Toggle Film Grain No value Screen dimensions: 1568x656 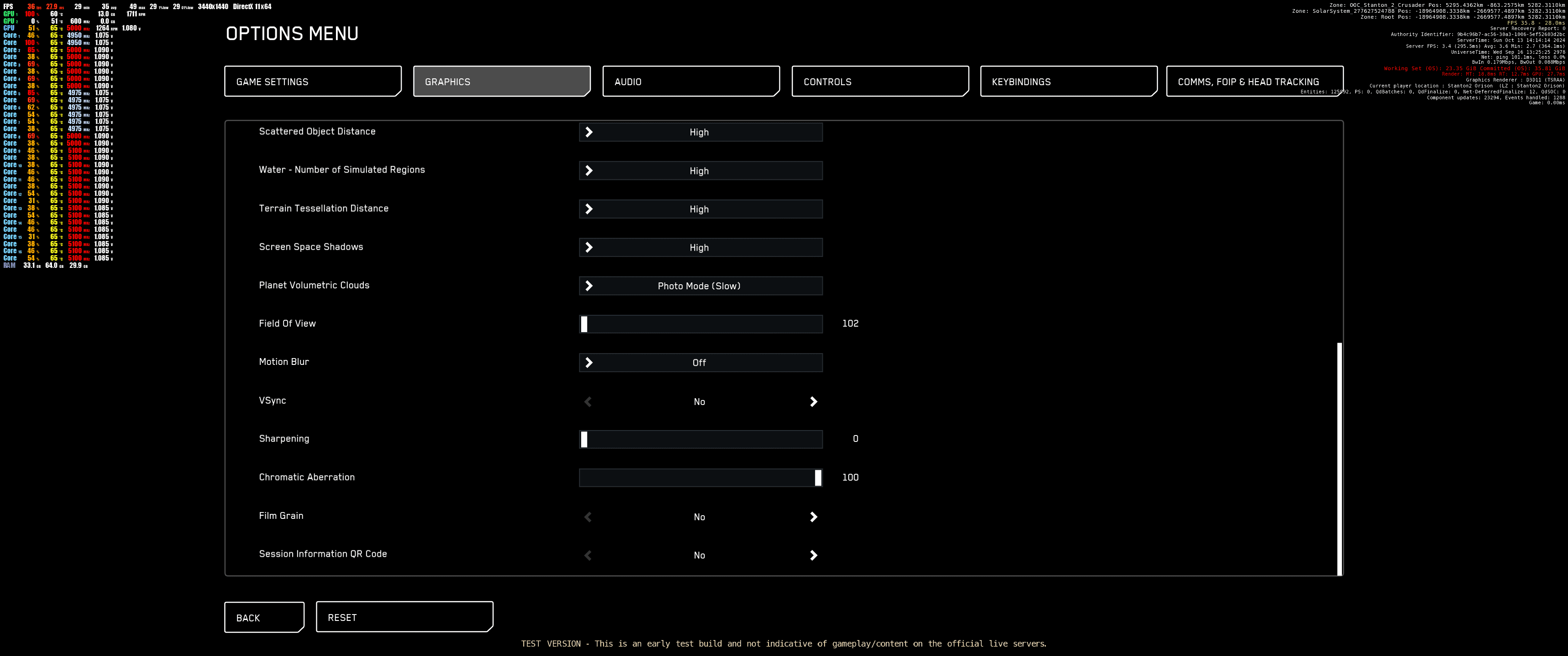(699, 517)
